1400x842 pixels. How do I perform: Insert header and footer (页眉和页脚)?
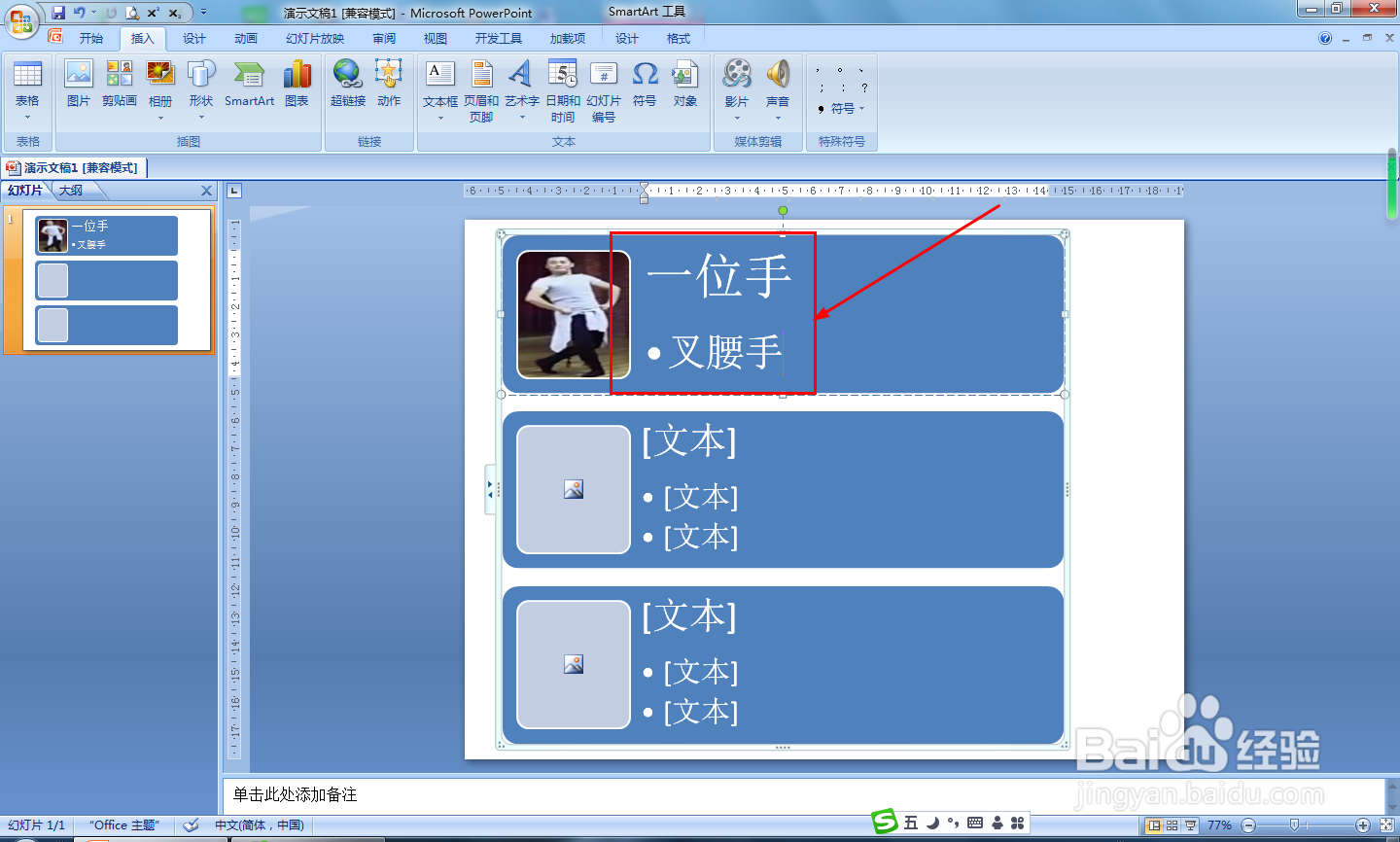tap(481, 91)
